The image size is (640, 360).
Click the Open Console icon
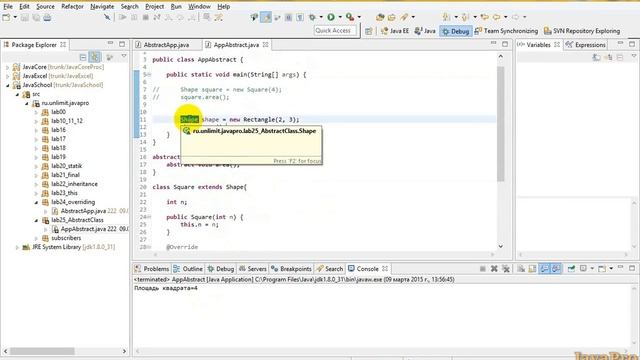(x=602, y=269)
